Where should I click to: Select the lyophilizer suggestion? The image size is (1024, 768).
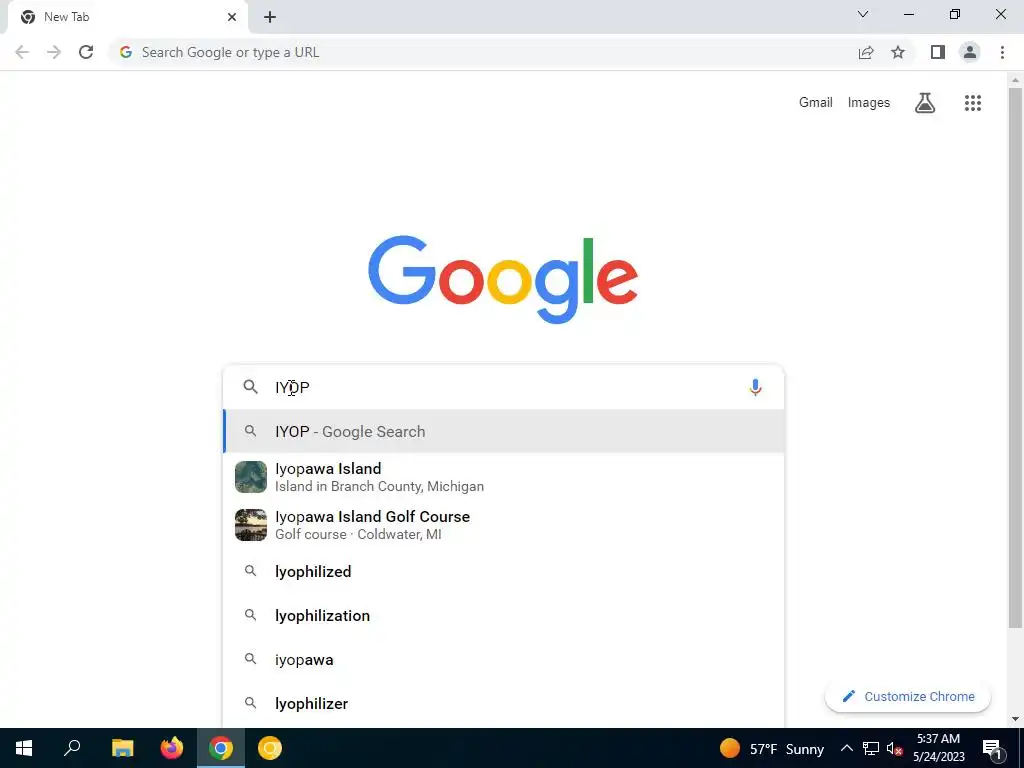[x=504, y=703]
